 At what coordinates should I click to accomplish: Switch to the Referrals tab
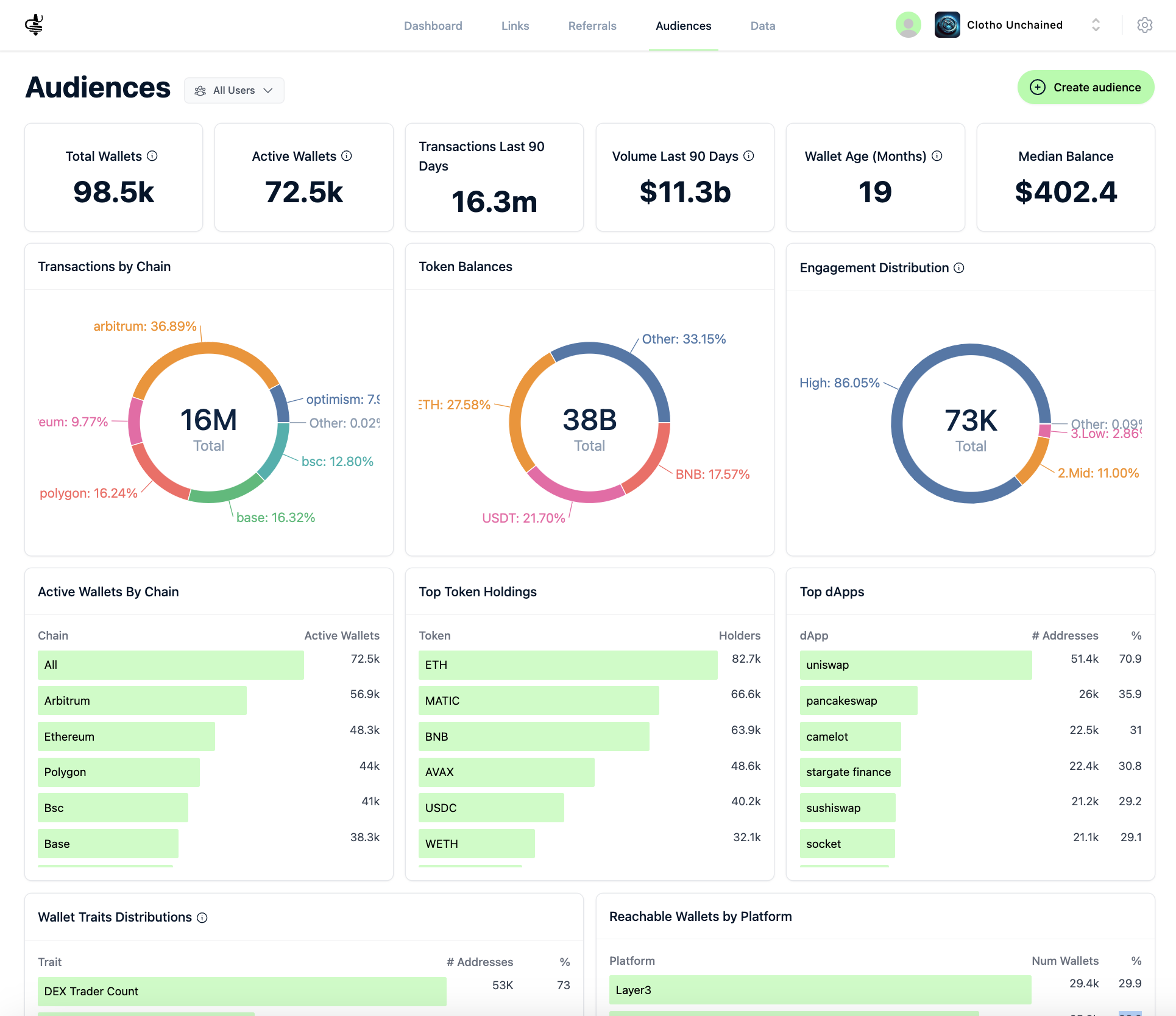click(x=592, y=26)
